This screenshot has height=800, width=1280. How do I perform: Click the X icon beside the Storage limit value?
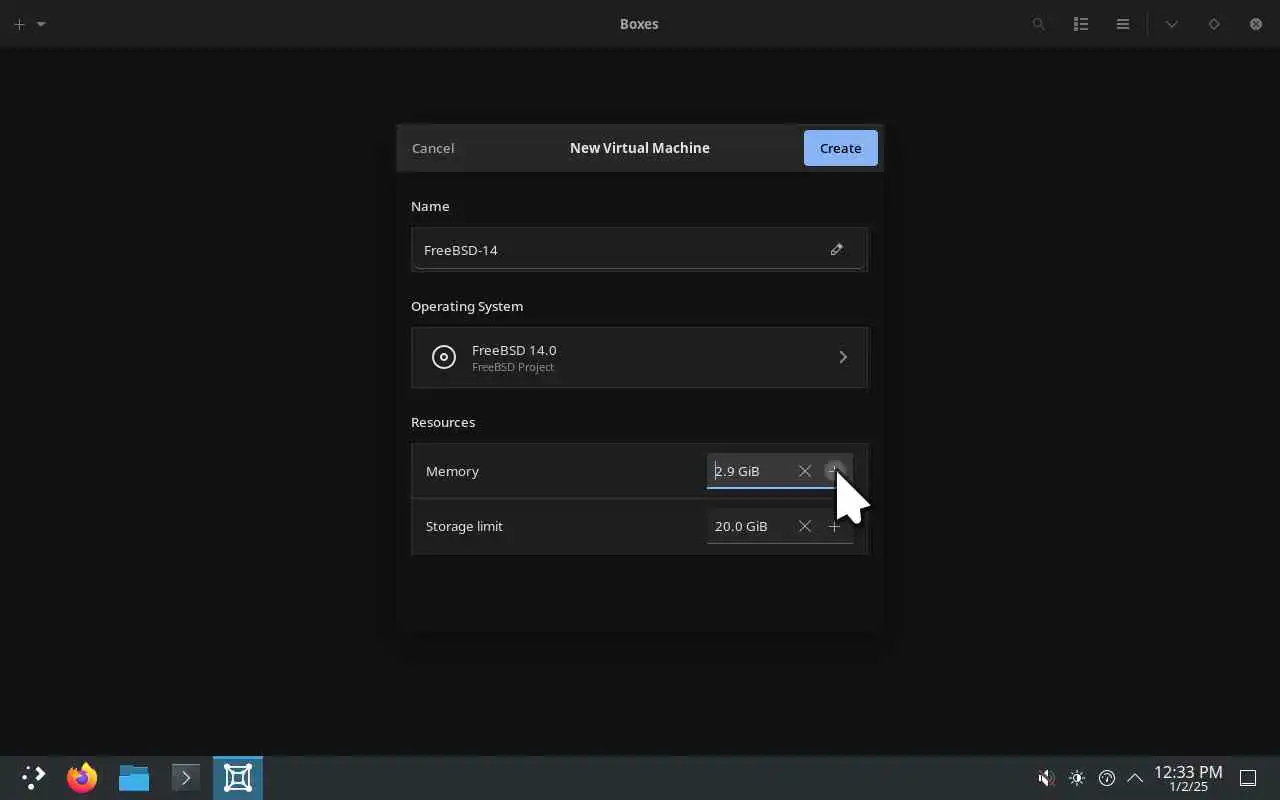coord(804,526)
